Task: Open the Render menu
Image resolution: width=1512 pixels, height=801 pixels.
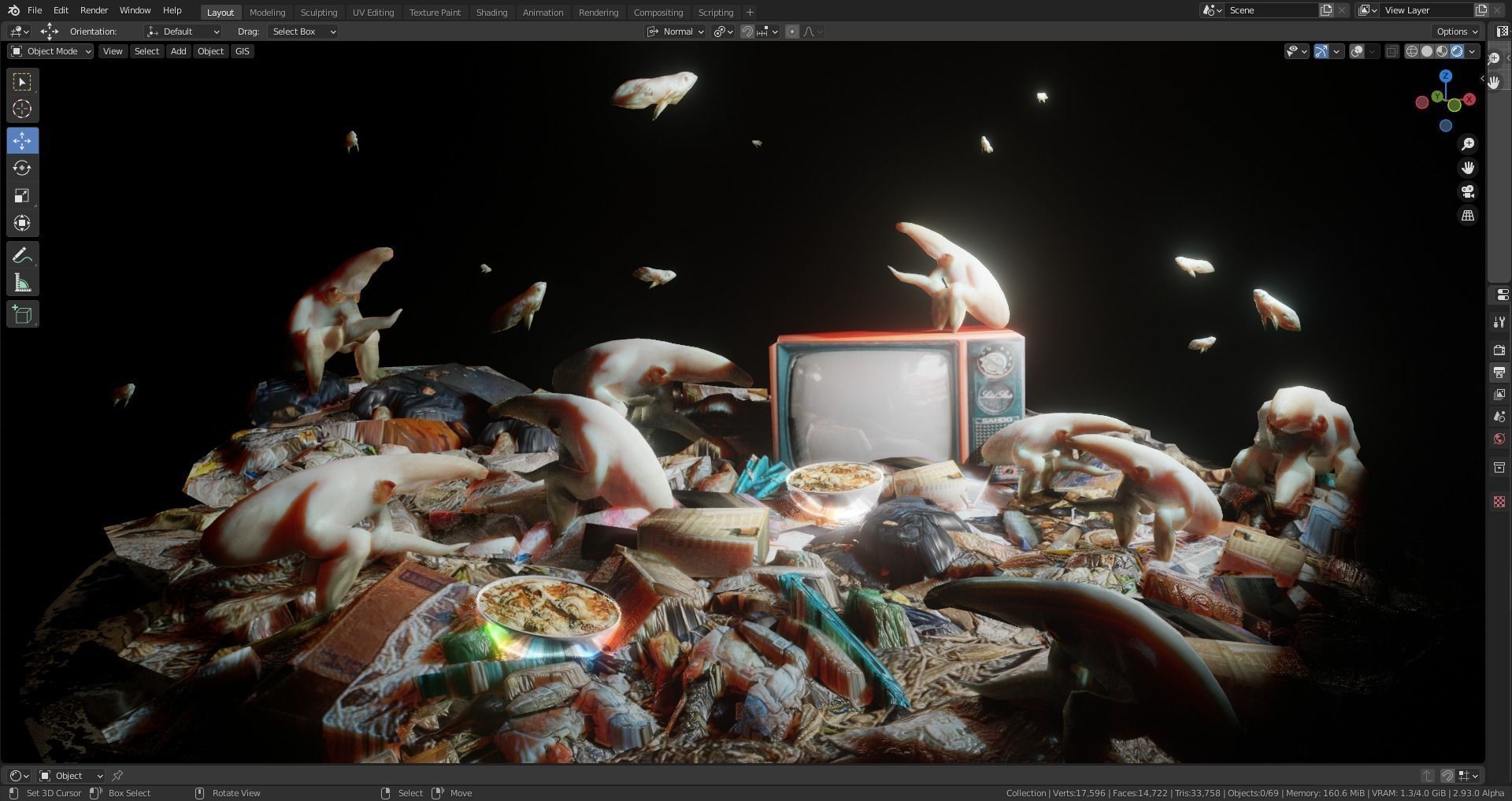Action: click(94, 10)
